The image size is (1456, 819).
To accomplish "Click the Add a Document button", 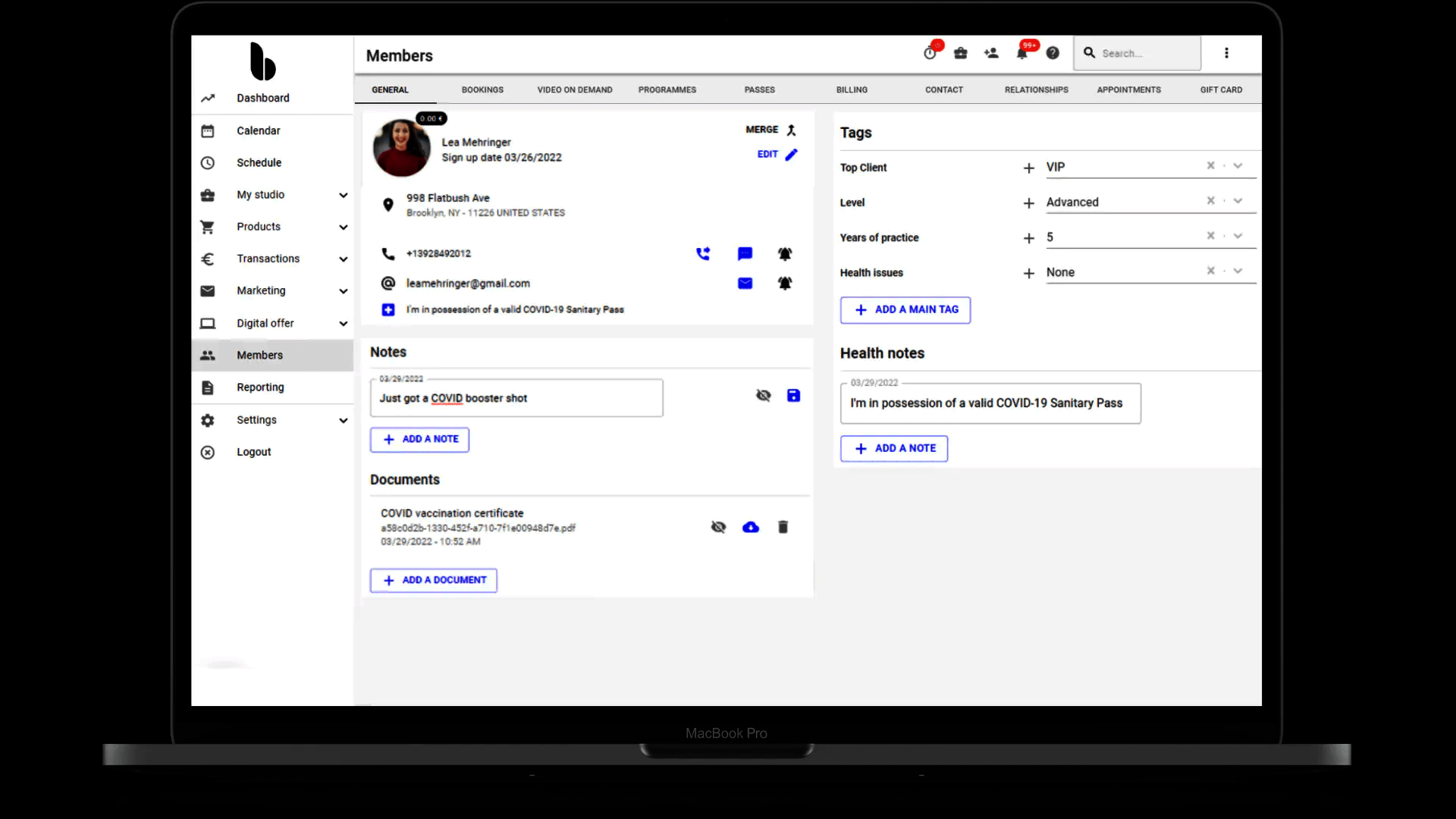I will click(434, 580).
